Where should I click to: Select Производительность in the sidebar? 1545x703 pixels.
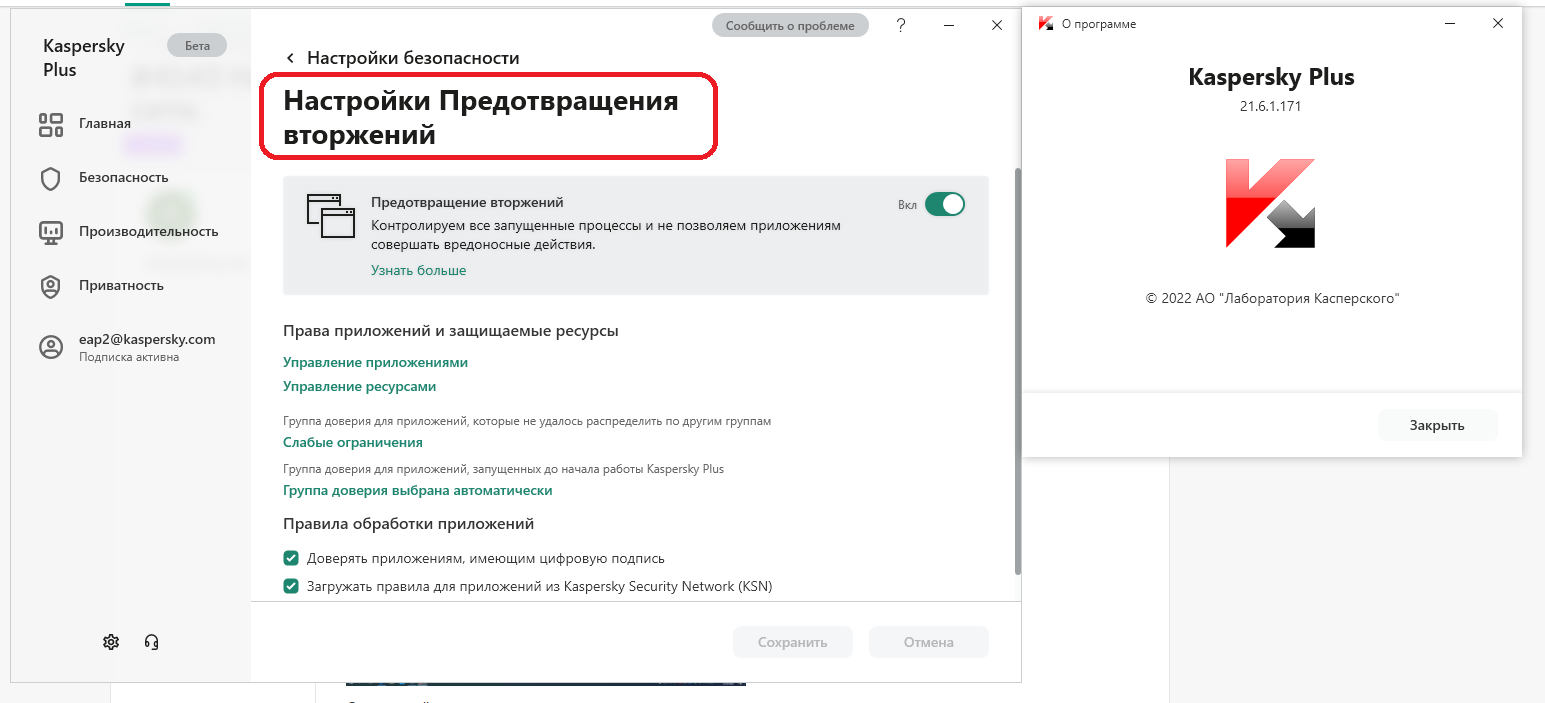pos(148,232)
